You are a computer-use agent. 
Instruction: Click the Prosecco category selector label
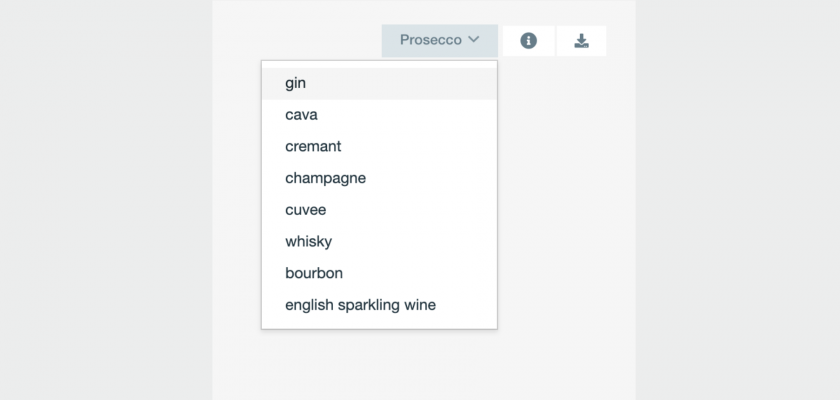431,40
